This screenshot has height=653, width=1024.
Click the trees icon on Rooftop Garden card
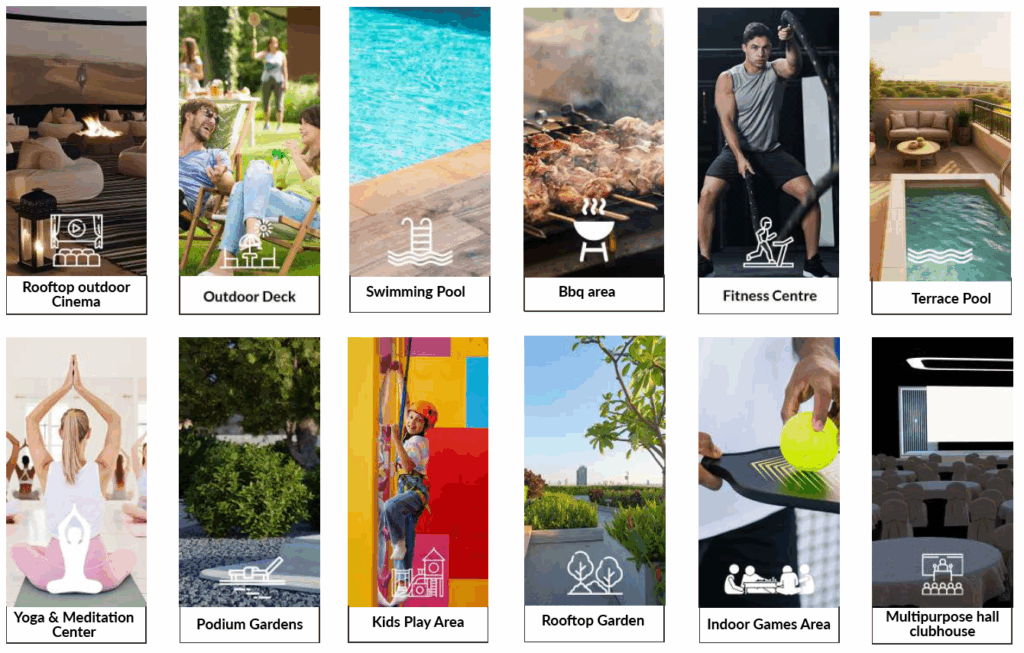click(x=595, y=573)
